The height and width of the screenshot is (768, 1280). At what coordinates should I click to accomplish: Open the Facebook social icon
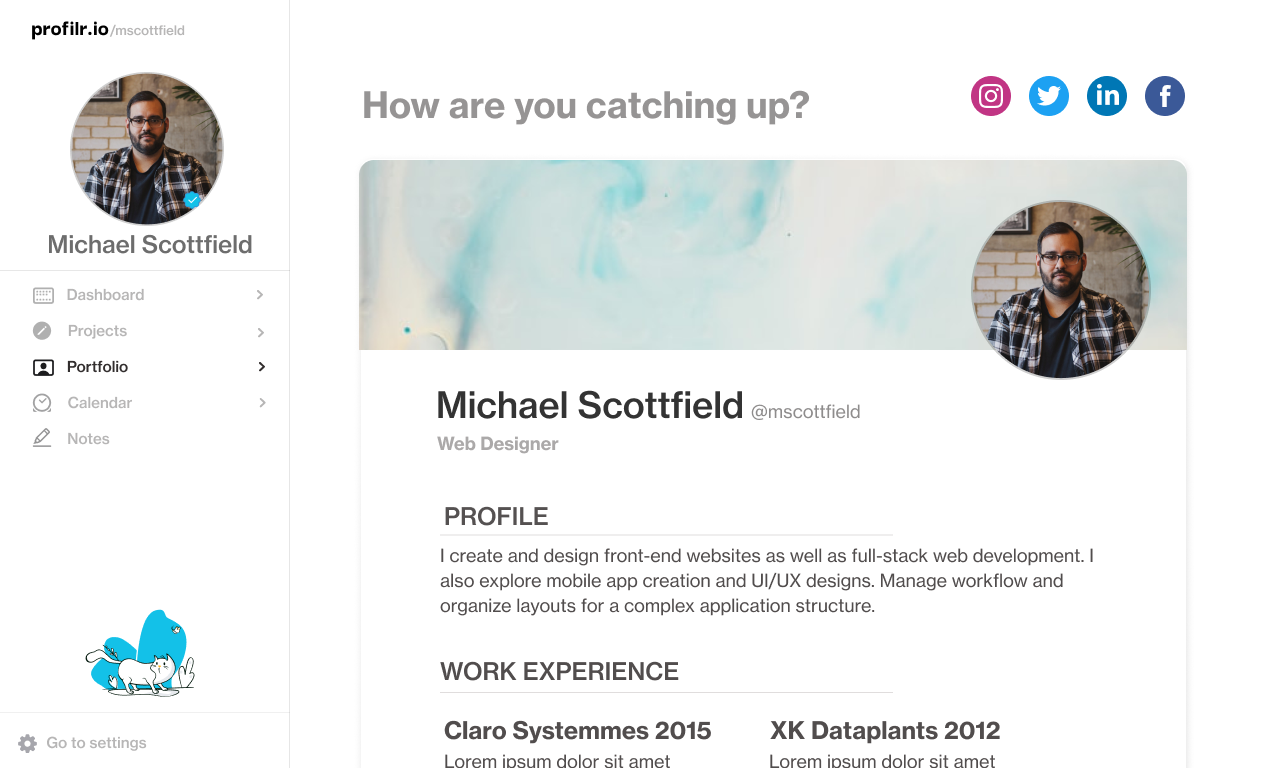(x=1165, y=96)
